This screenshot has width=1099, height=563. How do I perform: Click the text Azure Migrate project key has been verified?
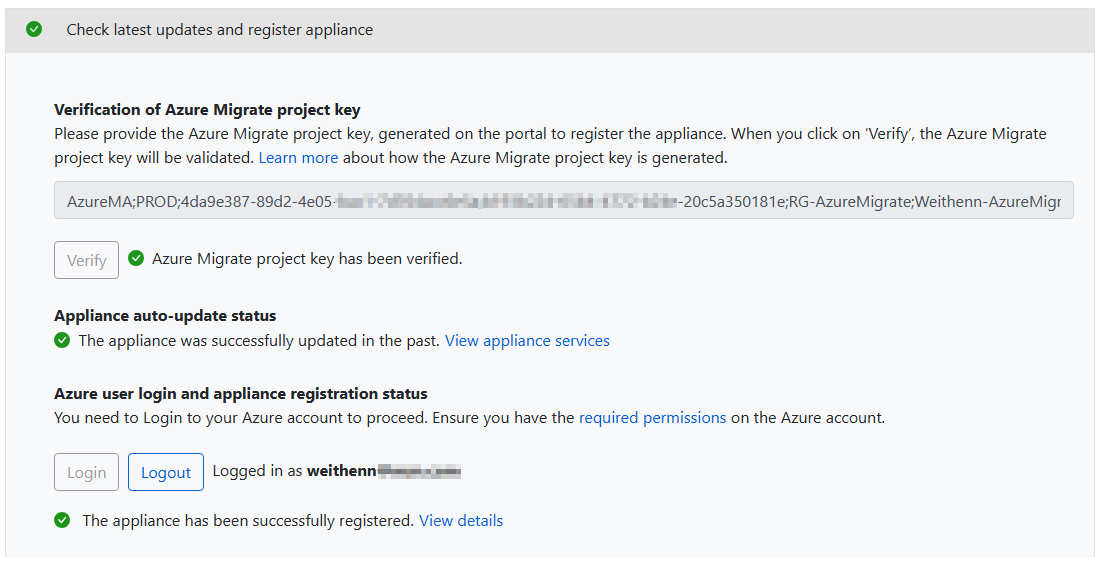[x=307, y=259]
